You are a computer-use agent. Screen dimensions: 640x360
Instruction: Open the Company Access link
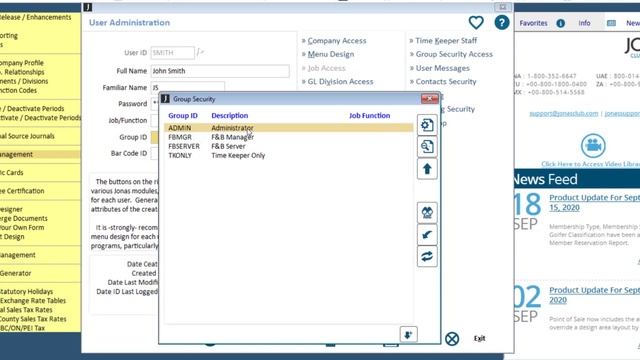(x=337, y=41)
